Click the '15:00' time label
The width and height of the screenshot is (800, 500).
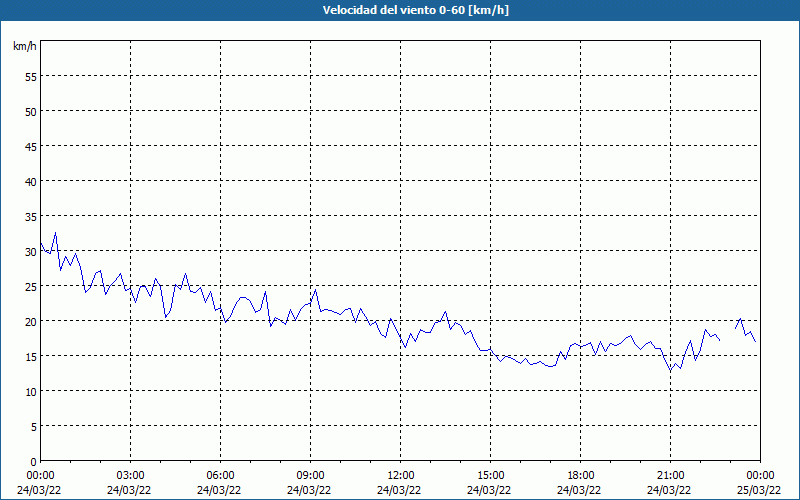point(490,476)
